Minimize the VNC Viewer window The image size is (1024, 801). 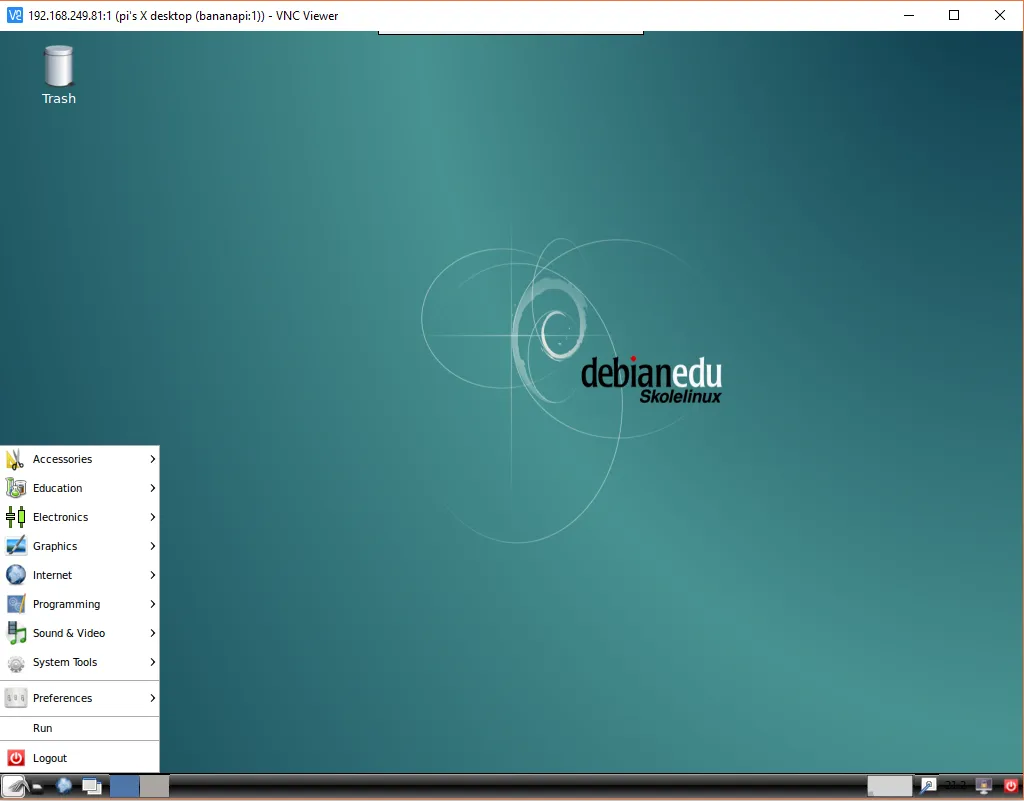point(908,15)
